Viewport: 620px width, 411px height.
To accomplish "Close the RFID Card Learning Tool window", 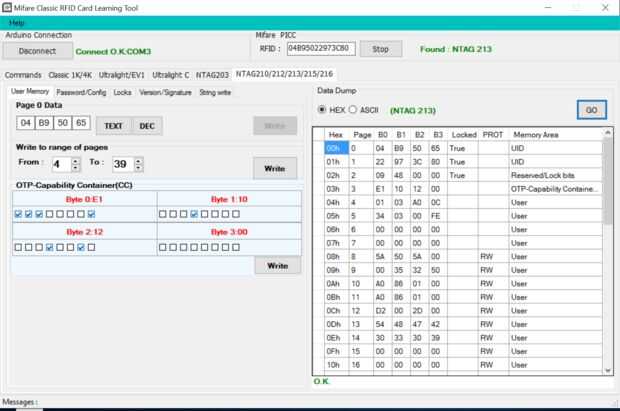I will point(605,8).
